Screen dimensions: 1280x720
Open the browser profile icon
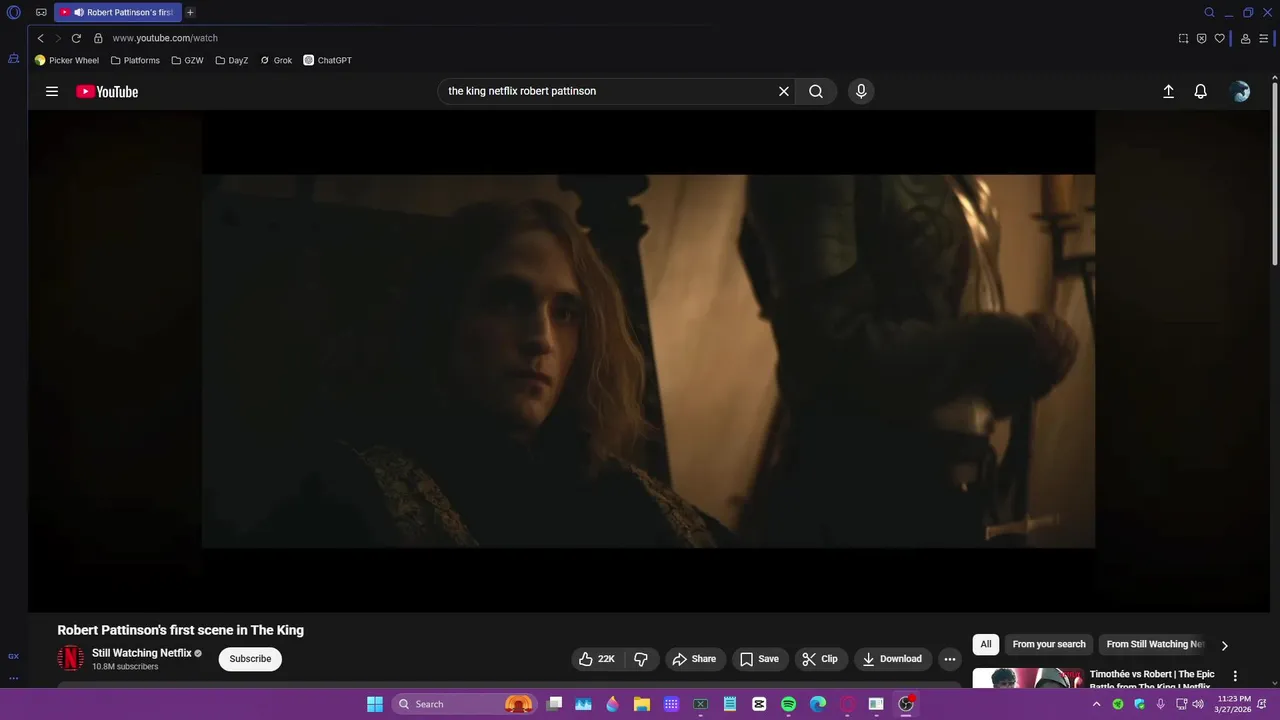pos(1245,38)
